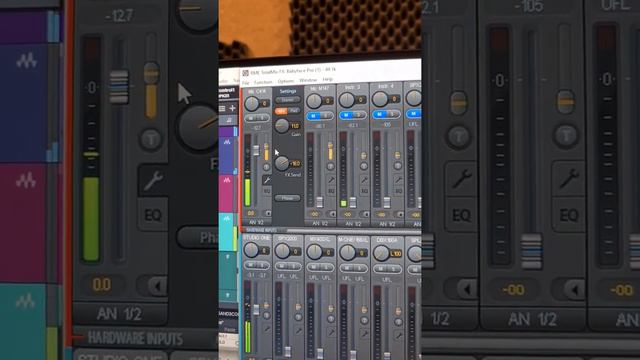Click the pan knob on Mic M147
640x360 pixels.
[x=314, y=101]
